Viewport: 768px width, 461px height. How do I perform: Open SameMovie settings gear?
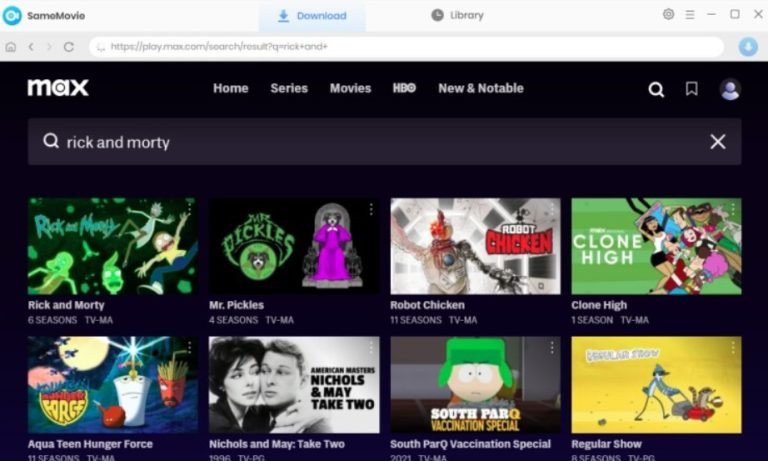668,15
